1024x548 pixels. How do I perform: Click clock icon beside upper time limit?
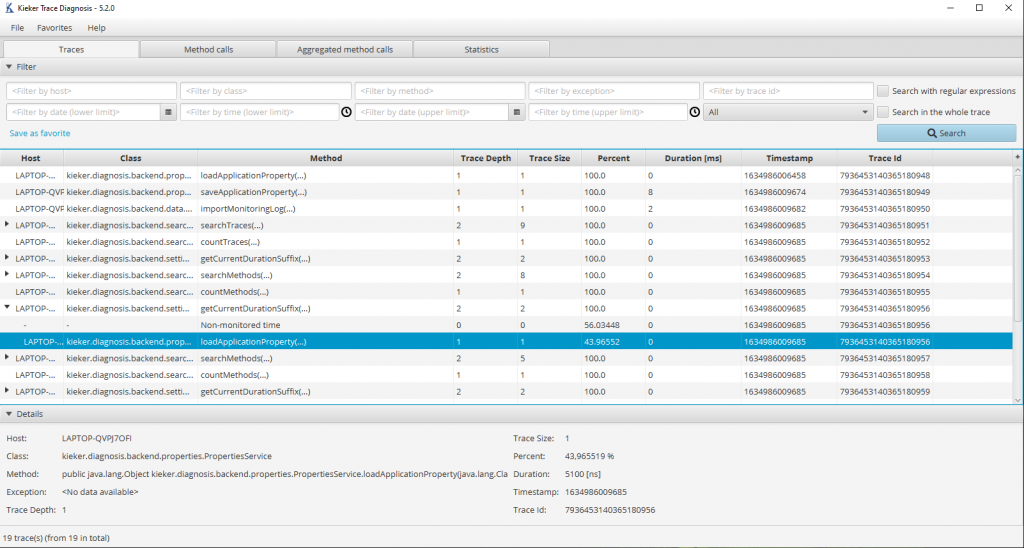pos(694,113)
